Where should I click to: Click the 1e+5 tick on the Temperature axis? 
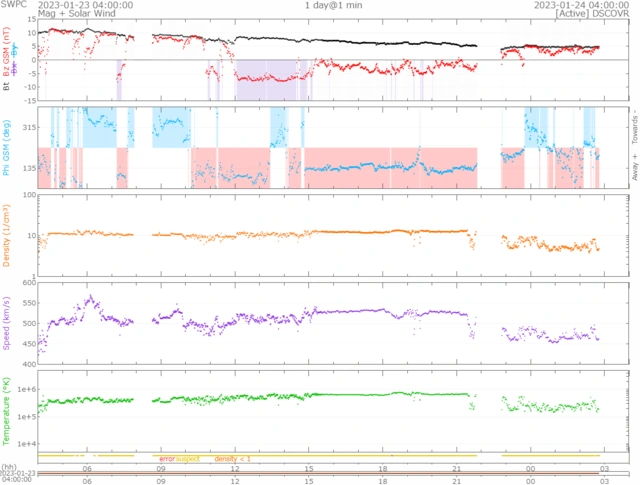(27, 417)
